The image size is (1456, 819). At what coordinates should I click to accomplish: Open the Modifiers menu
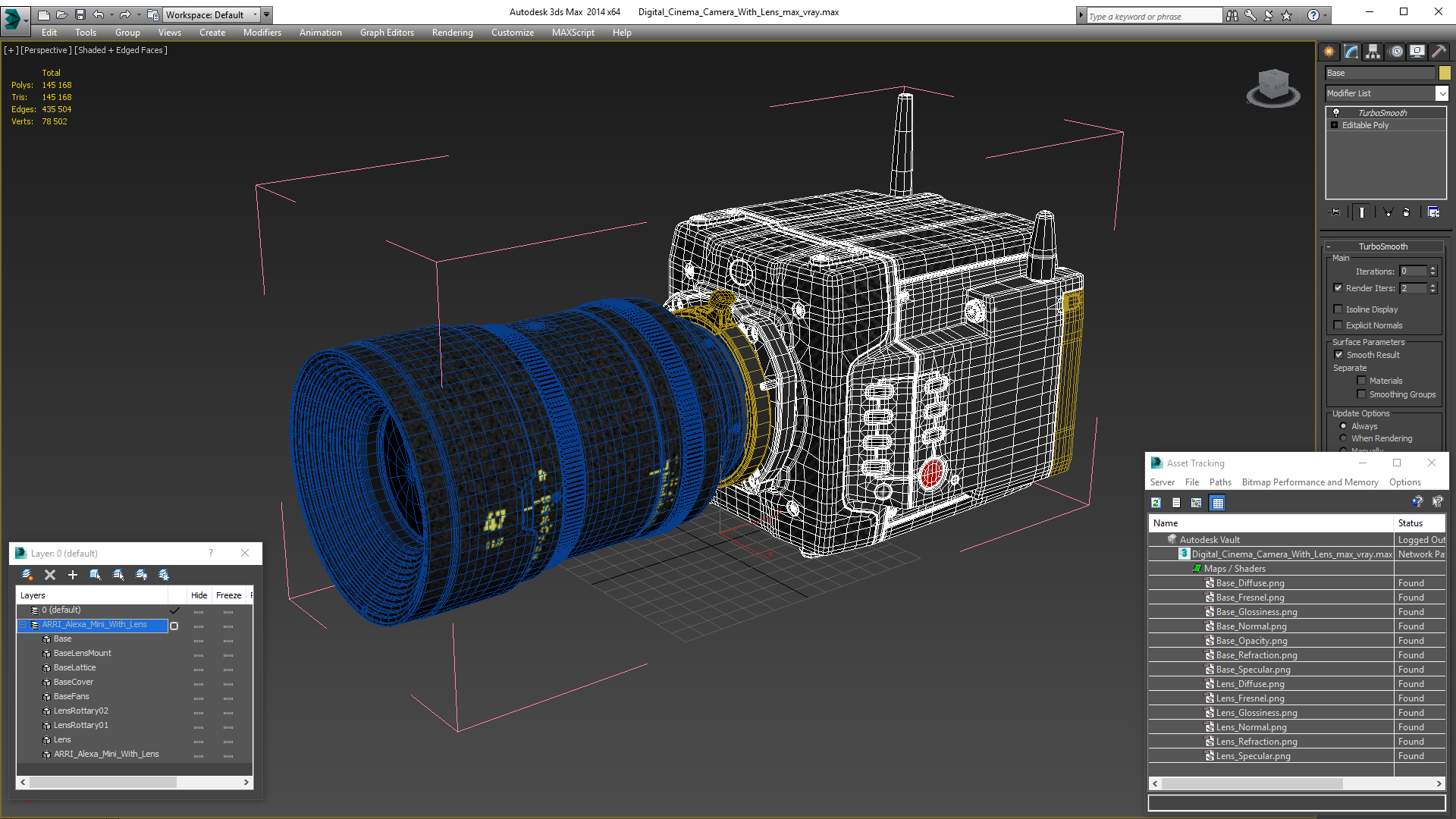pyautogui.click(x=262, y=33)
